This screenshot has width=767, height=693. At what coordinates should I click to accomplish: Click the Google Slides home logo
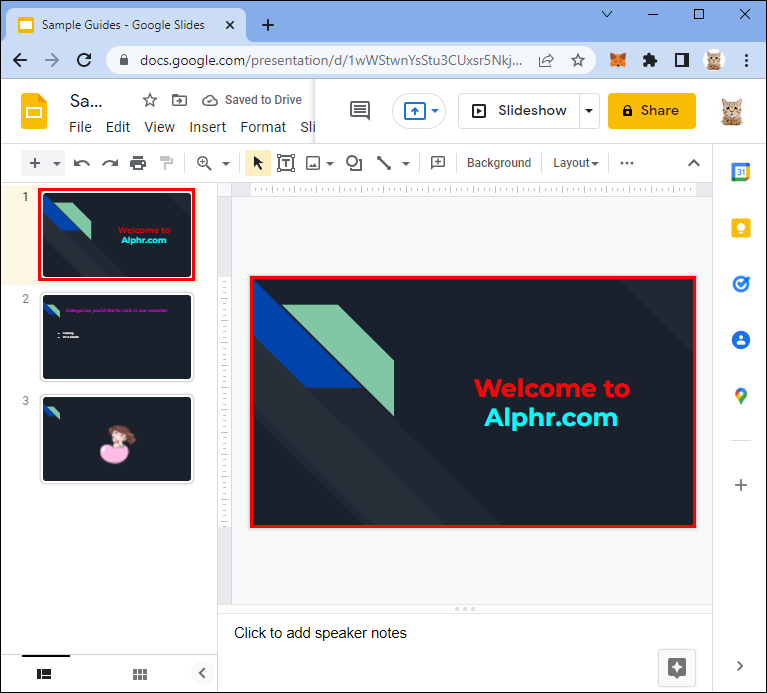(34, 111)
